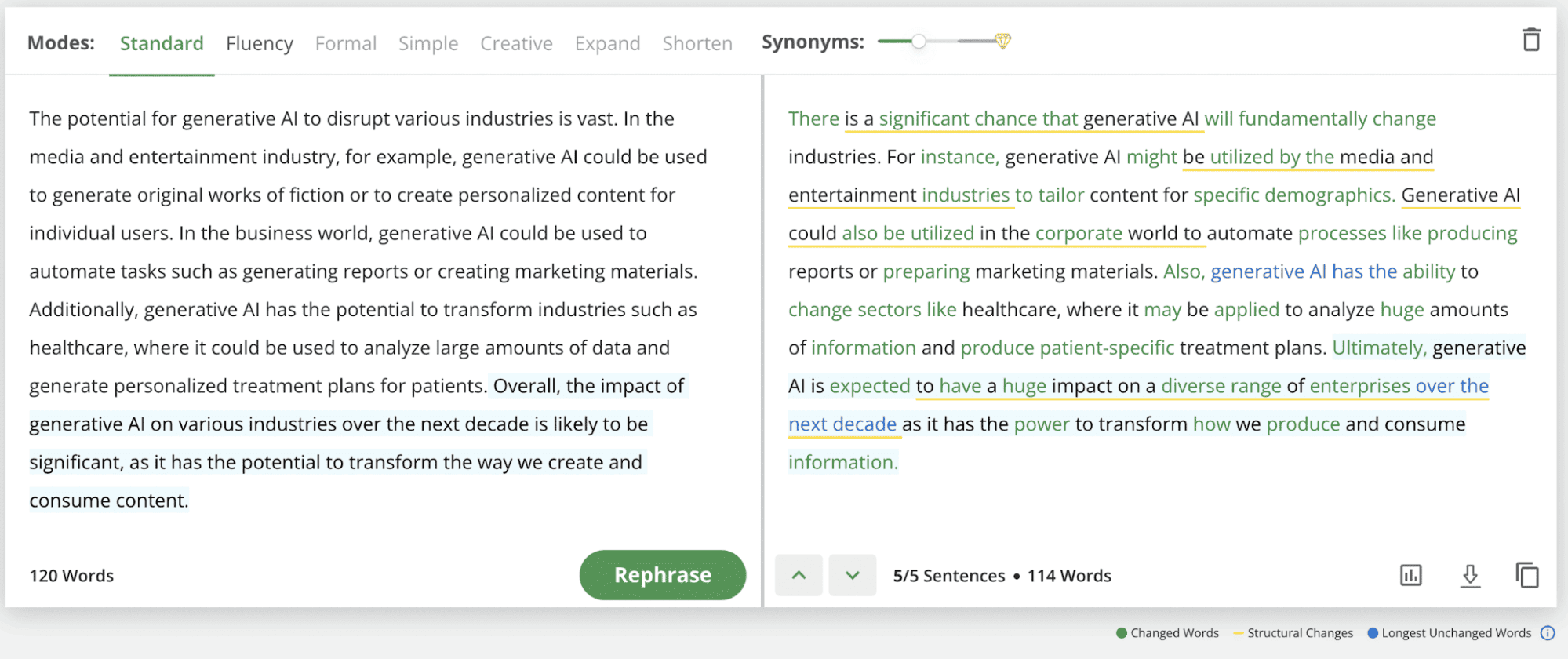
Task: Switch to Expand mode
Action: pos(607,43)
